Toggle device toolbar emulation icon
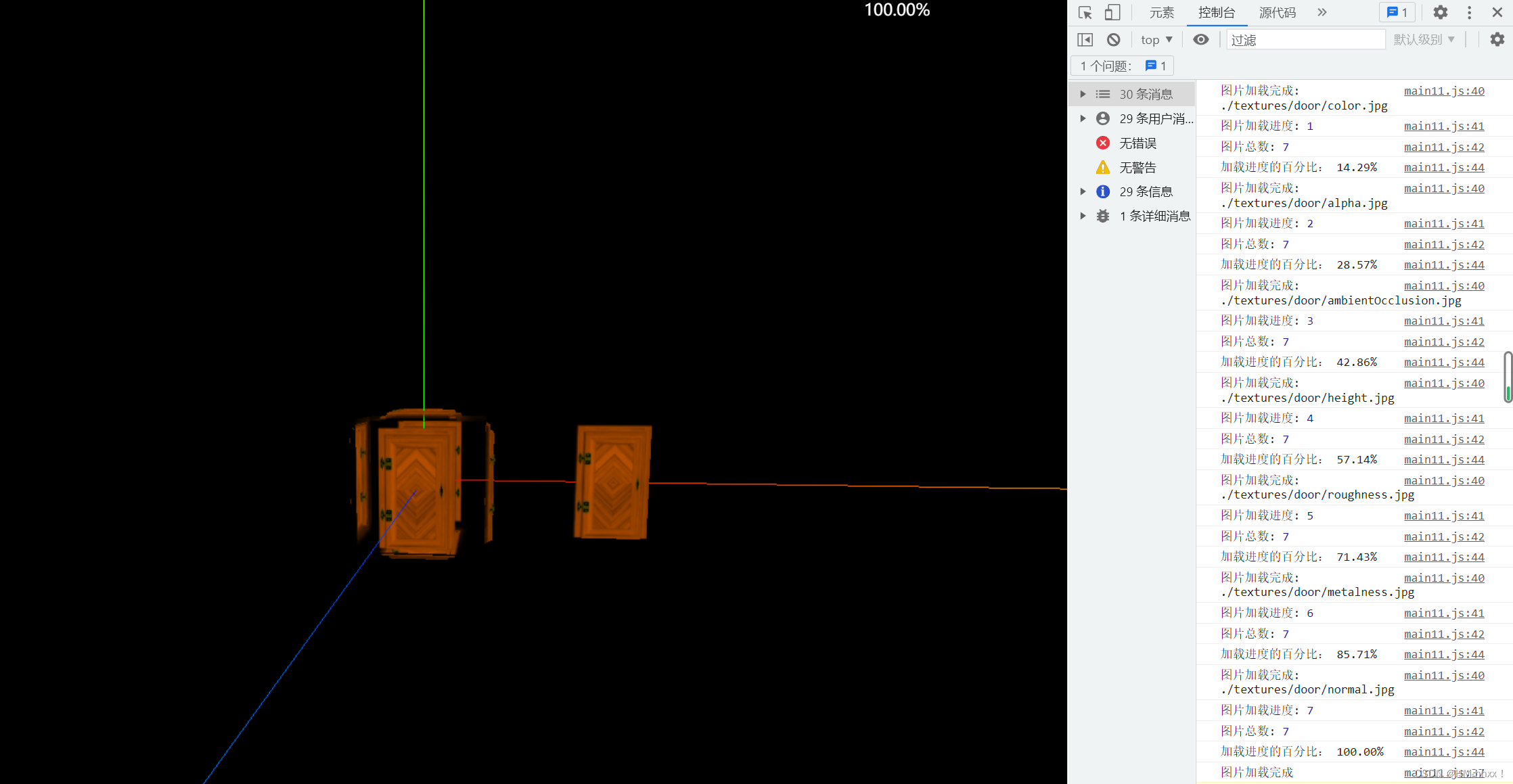 click(x=1112, y=13)
